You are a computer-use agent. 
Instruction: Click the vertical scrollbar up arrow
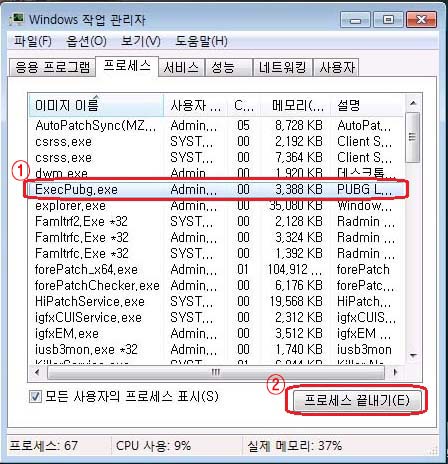point(413,103)
